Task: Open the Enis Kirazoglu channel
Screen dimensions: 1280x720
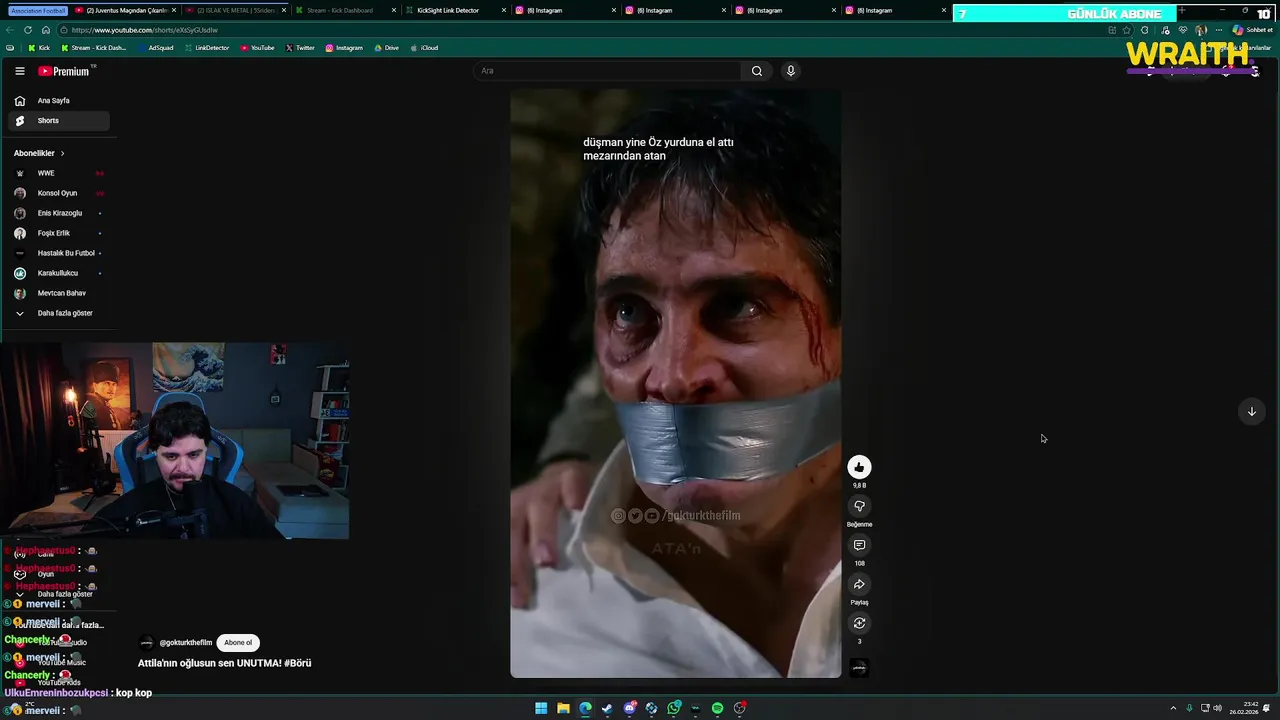Action: 59,213
